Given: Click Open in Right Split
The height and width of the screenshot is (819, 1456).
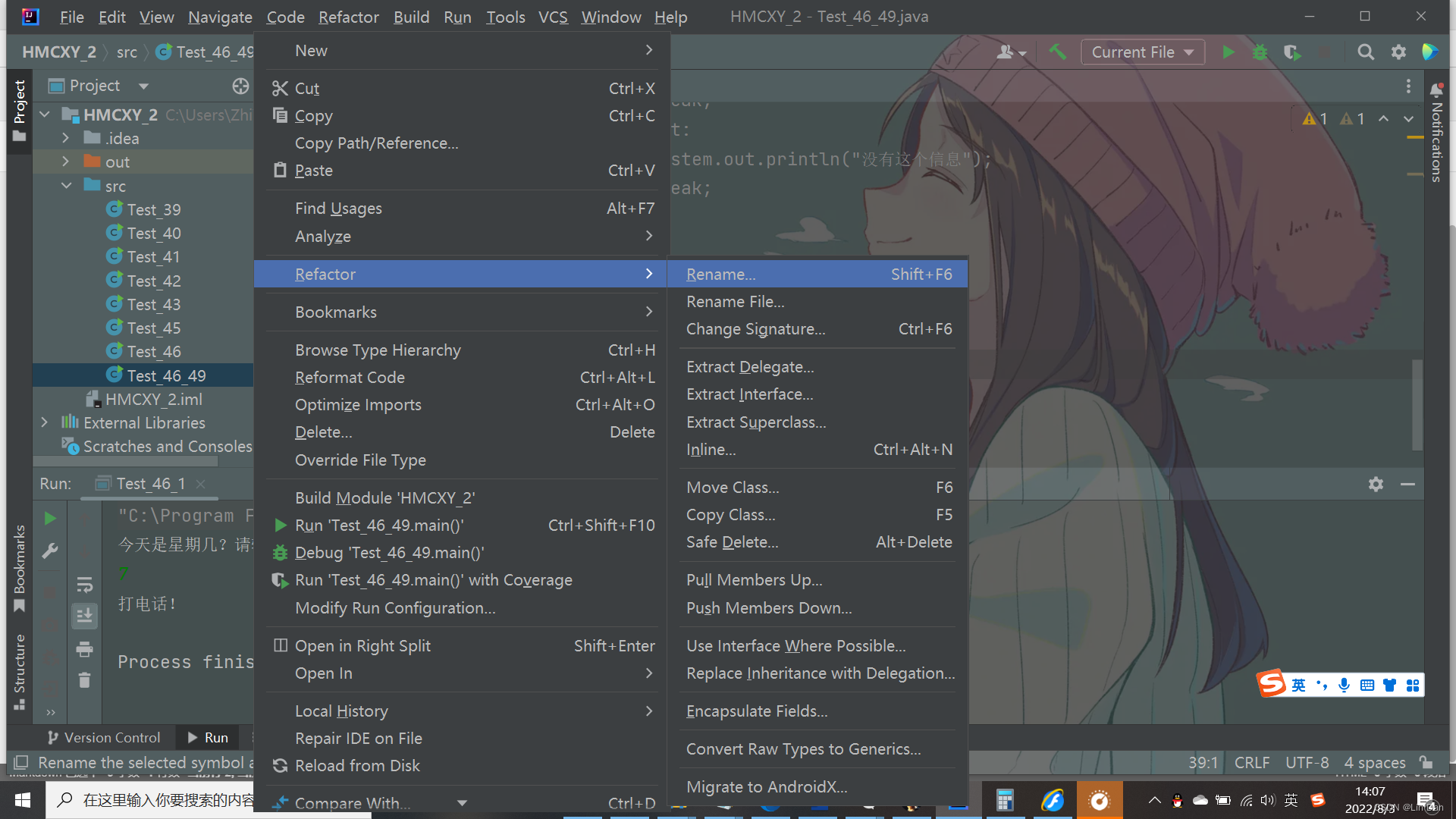Looking at the screenshot, I should point(463,645).
